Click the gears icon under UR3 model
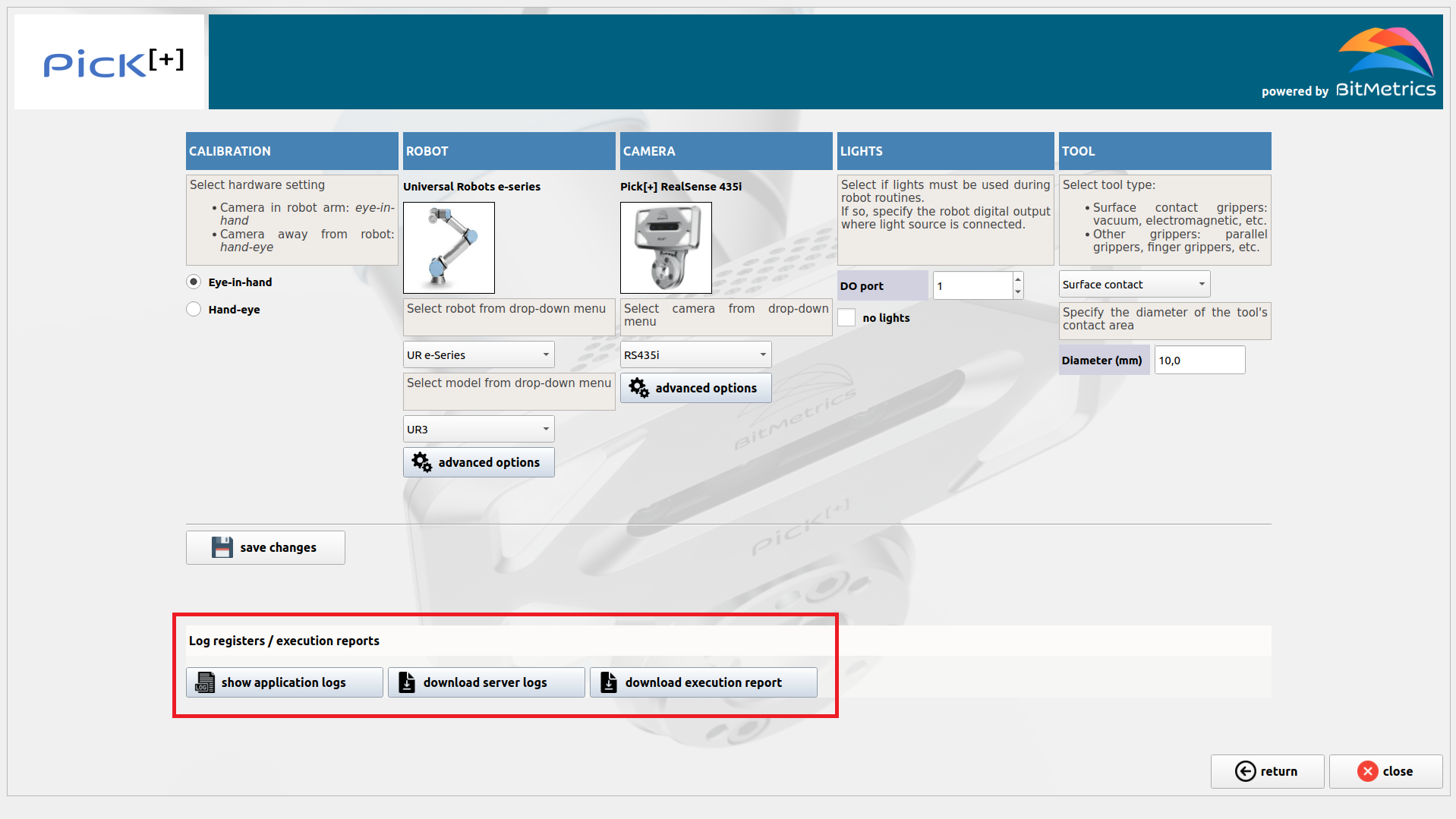The image size is (1456, 819). [x=422, y=462]
